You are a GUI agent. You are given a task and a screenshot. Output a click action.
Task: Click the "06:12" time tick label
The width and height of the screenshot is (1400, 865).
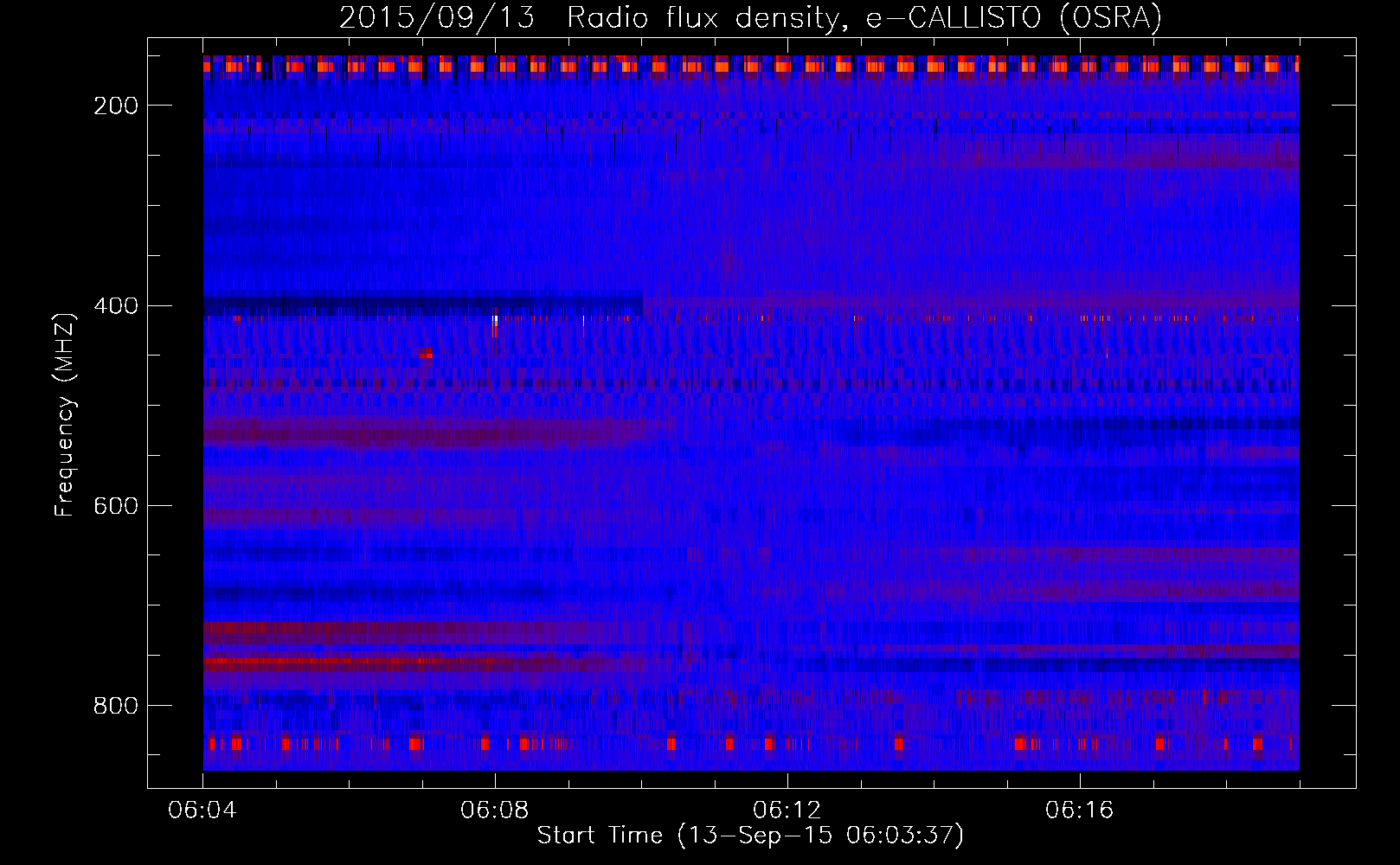[787, 811]
